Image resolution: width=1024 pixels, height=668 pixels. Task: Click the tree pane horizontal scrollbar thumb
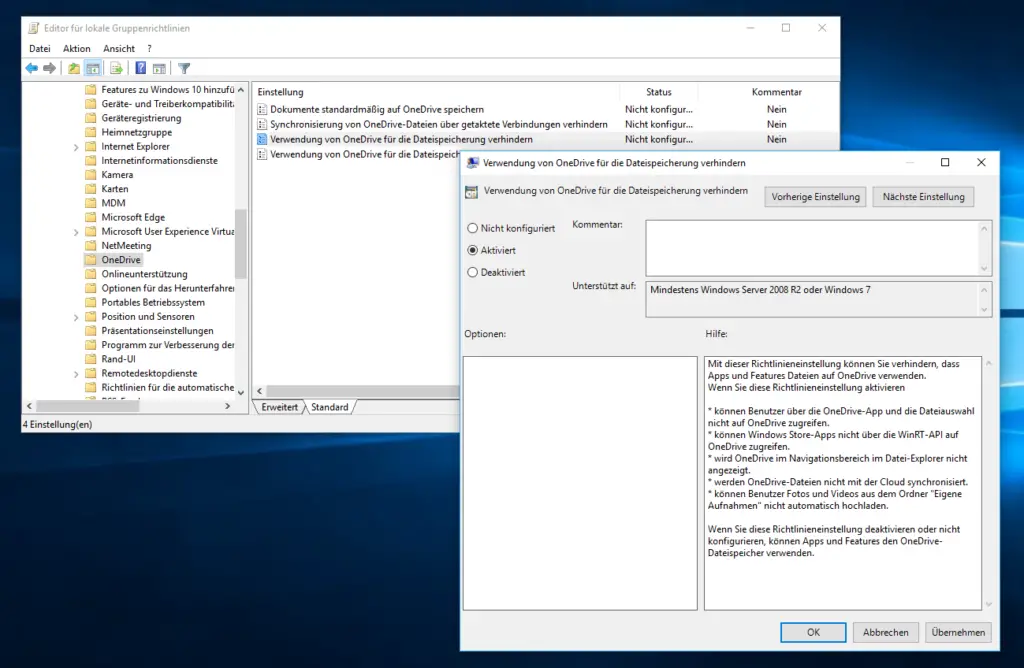click(88, 406)
